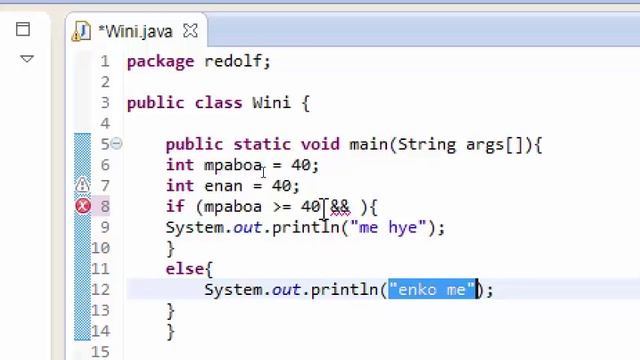
Task: Click 'println' on line 12
Action: pos(345,290)
